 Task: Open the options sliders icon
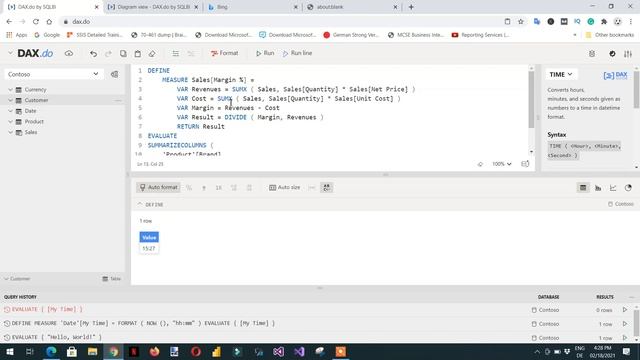tap(628, 54)
